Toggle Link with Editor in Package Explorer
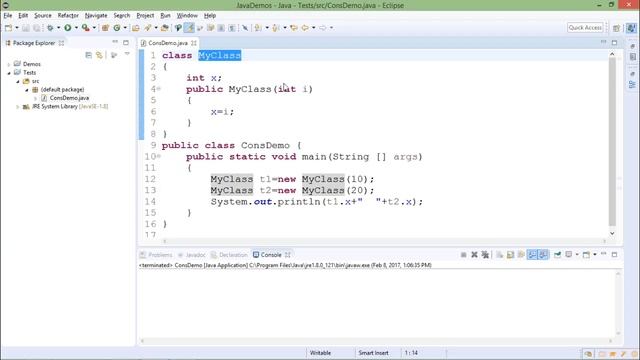This screenshot has width=640, height=360. 99,55
